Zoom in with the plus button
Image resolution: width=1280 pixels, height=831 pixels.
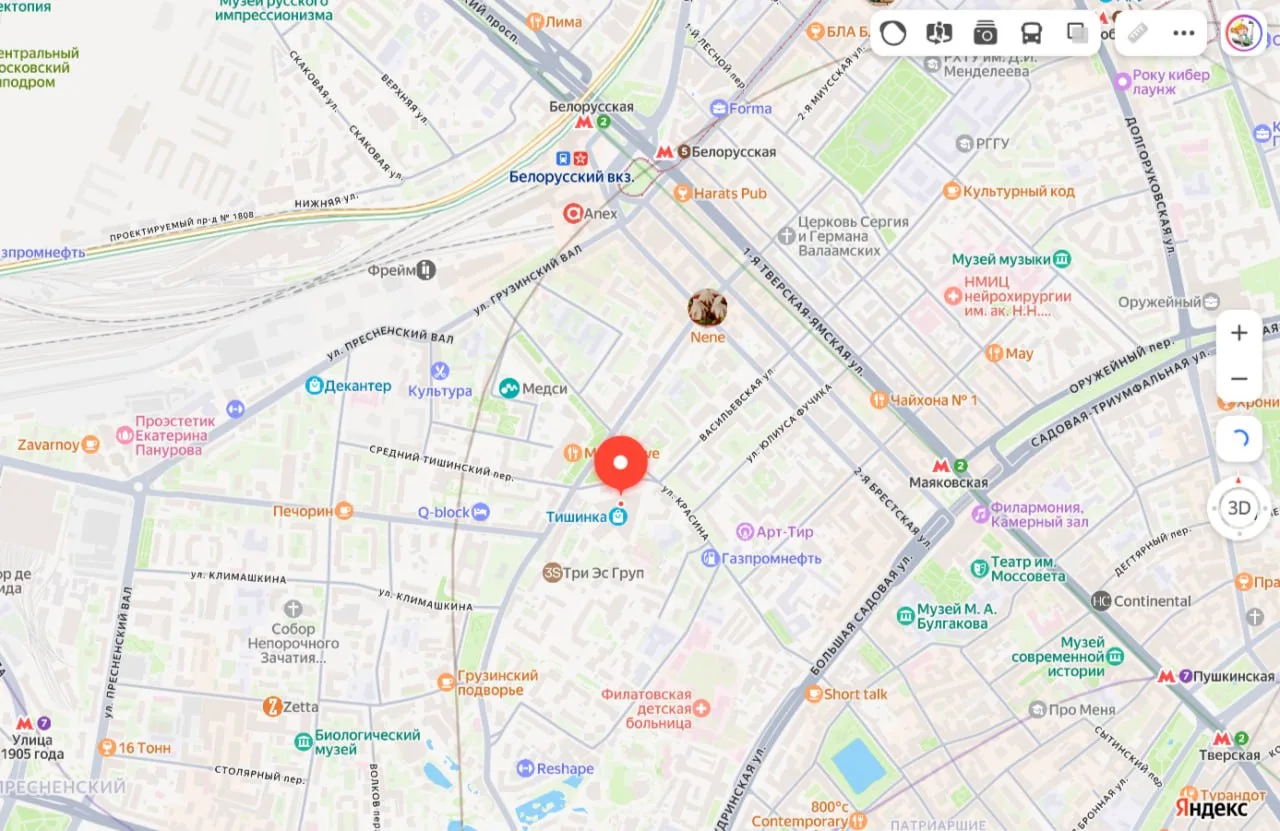1239,333
